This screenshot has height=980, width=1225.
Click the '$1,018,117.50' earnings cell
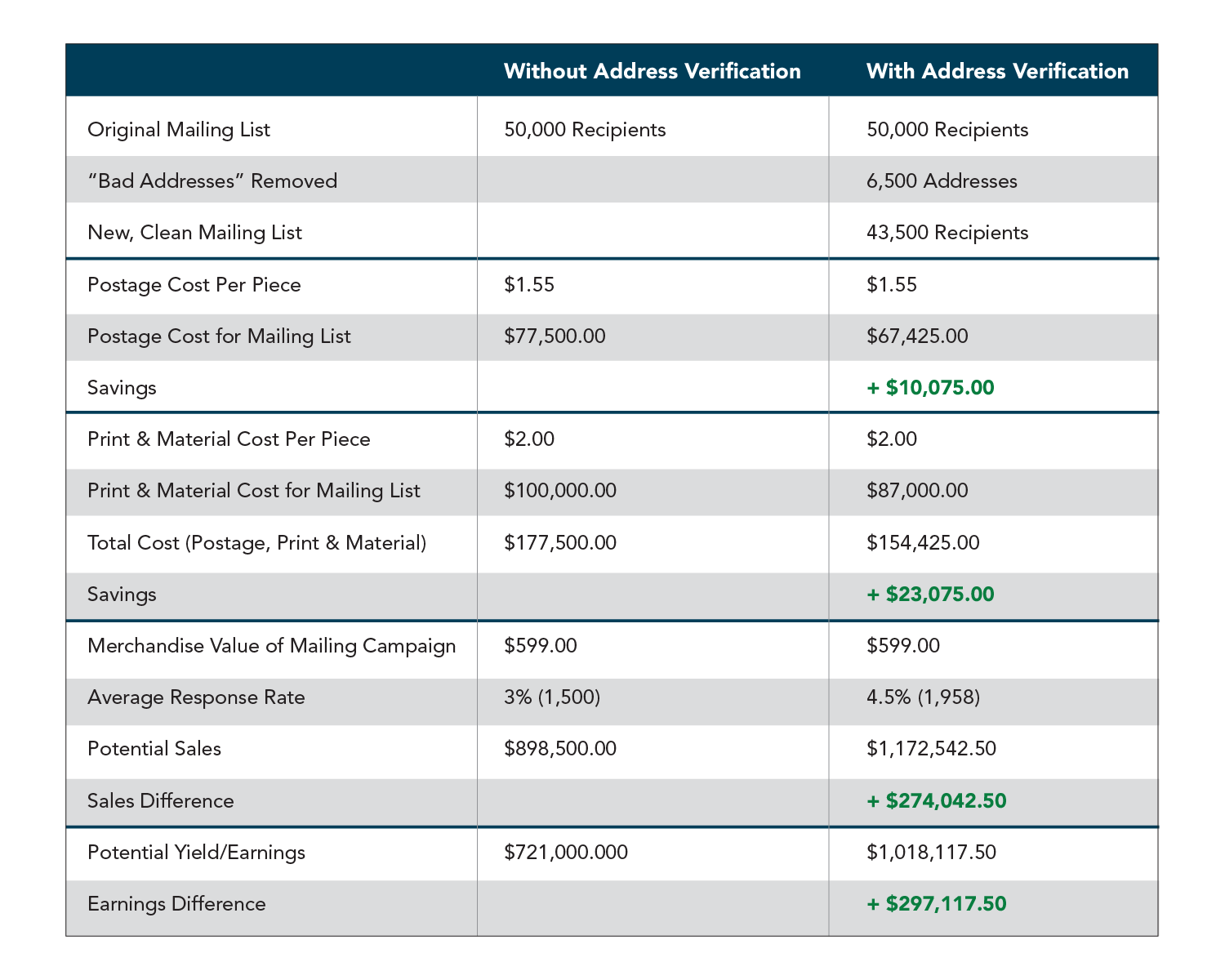coord(931,853)
